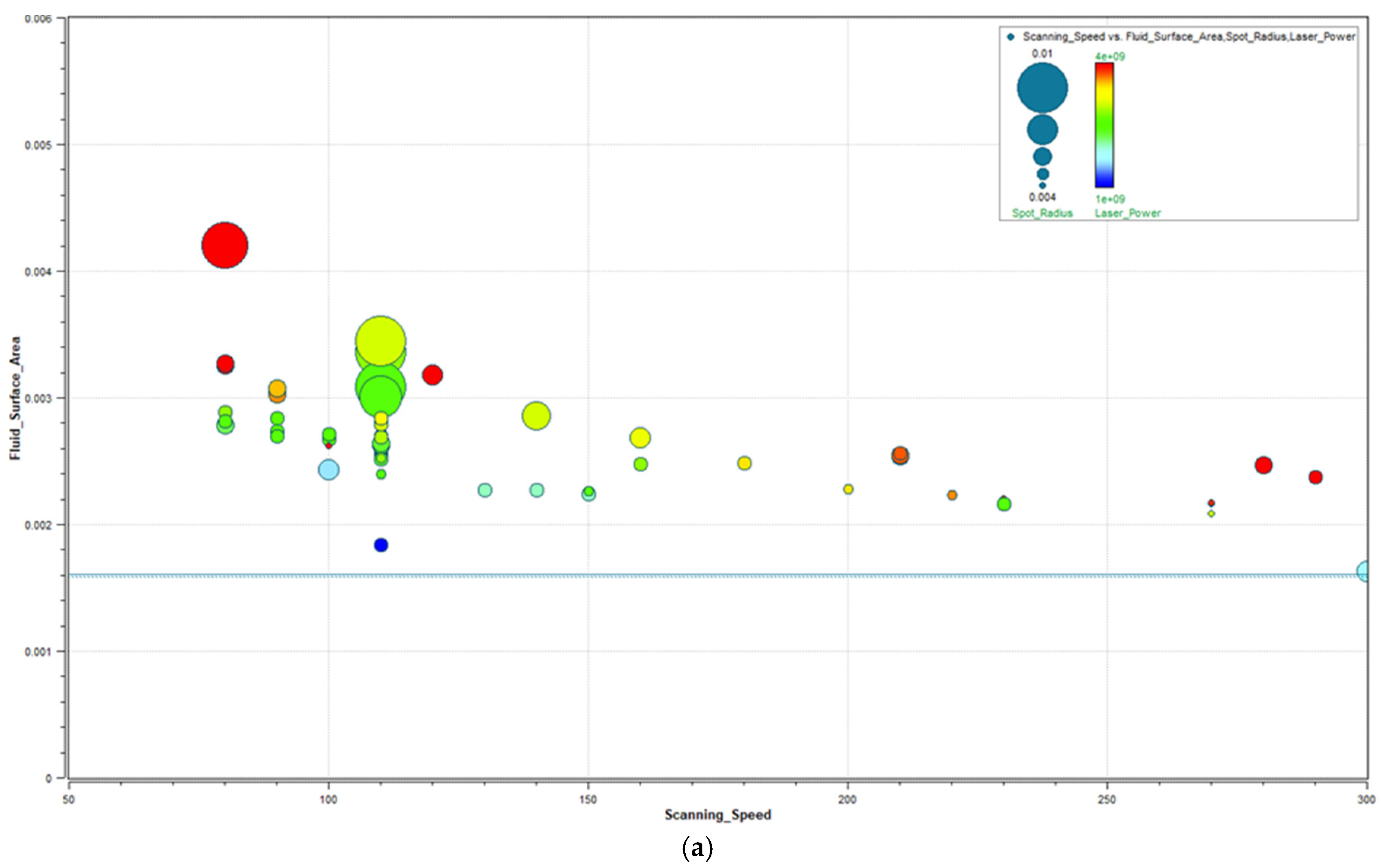The width and height of the screenshot is (1385, 868).
Task: Select the Fluid_Surface_Area y-axis title
Action: pos(15,398)
